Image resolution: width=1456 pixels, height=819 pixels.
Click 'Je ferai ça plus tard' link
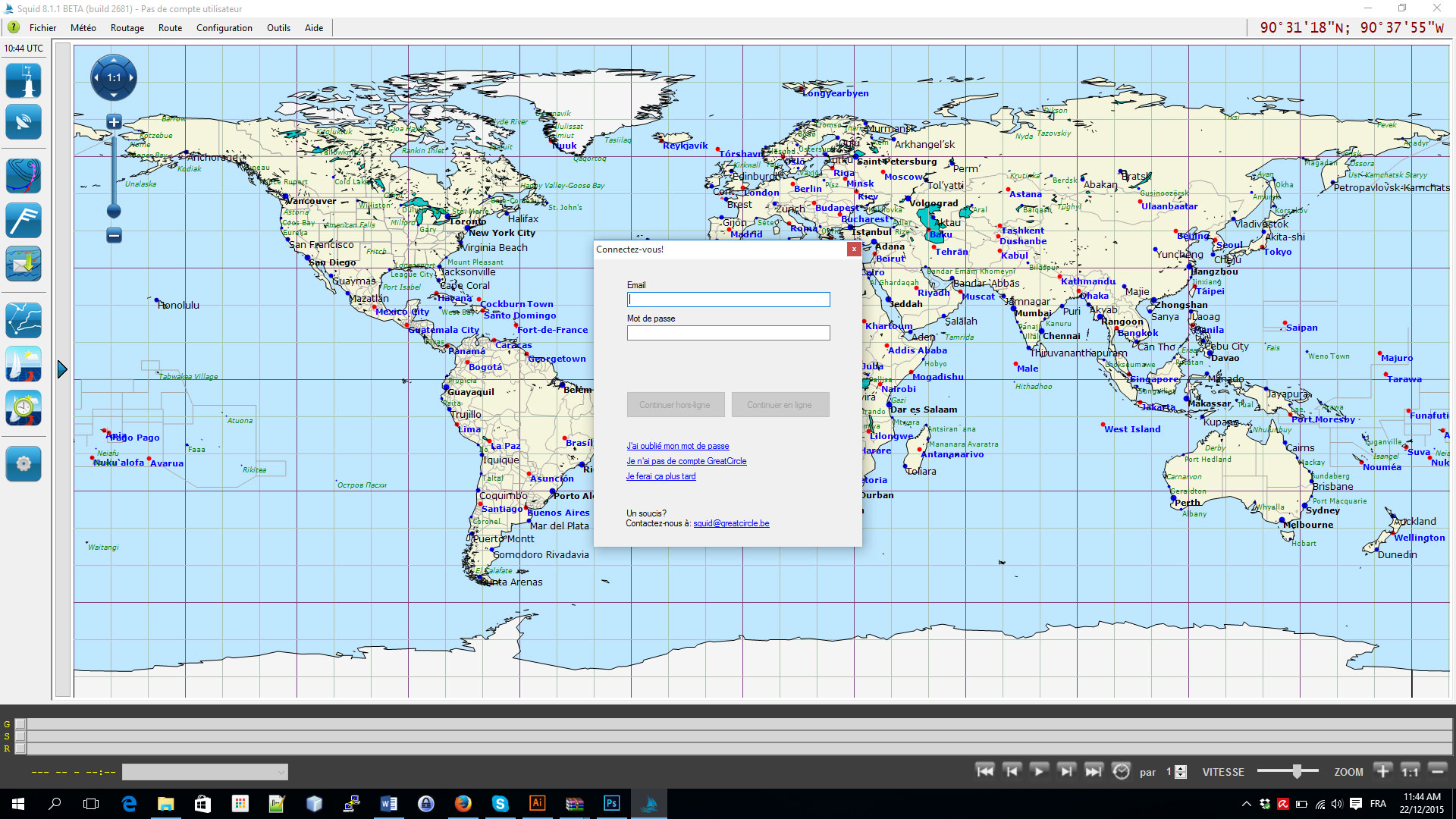[x=661, y=476]
